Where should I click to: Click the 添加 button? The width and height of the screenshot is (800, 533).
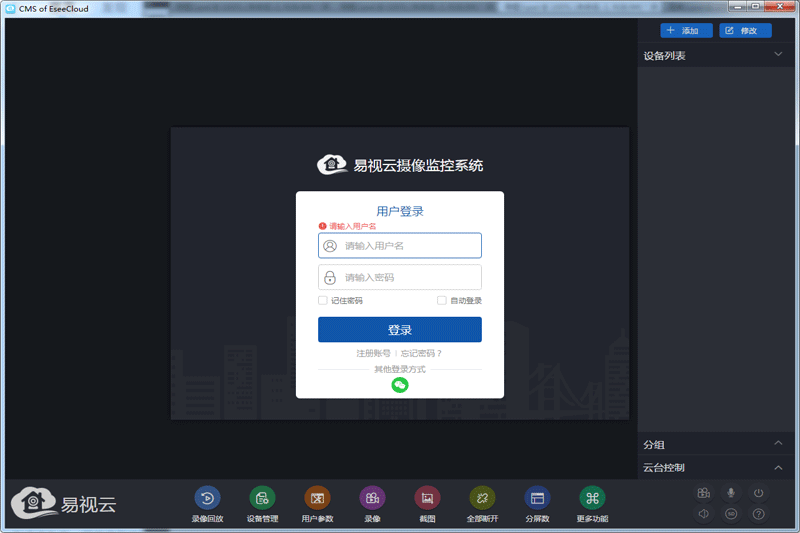point(686,30)
